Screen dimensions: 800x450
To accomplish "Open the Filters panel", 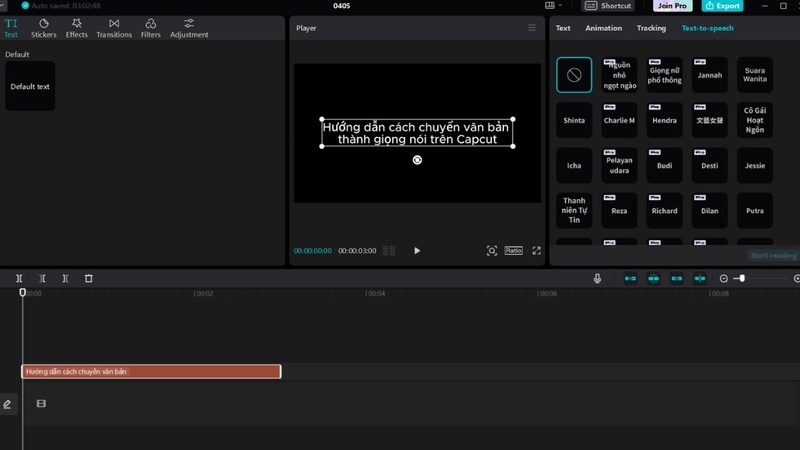I will 151,28.
